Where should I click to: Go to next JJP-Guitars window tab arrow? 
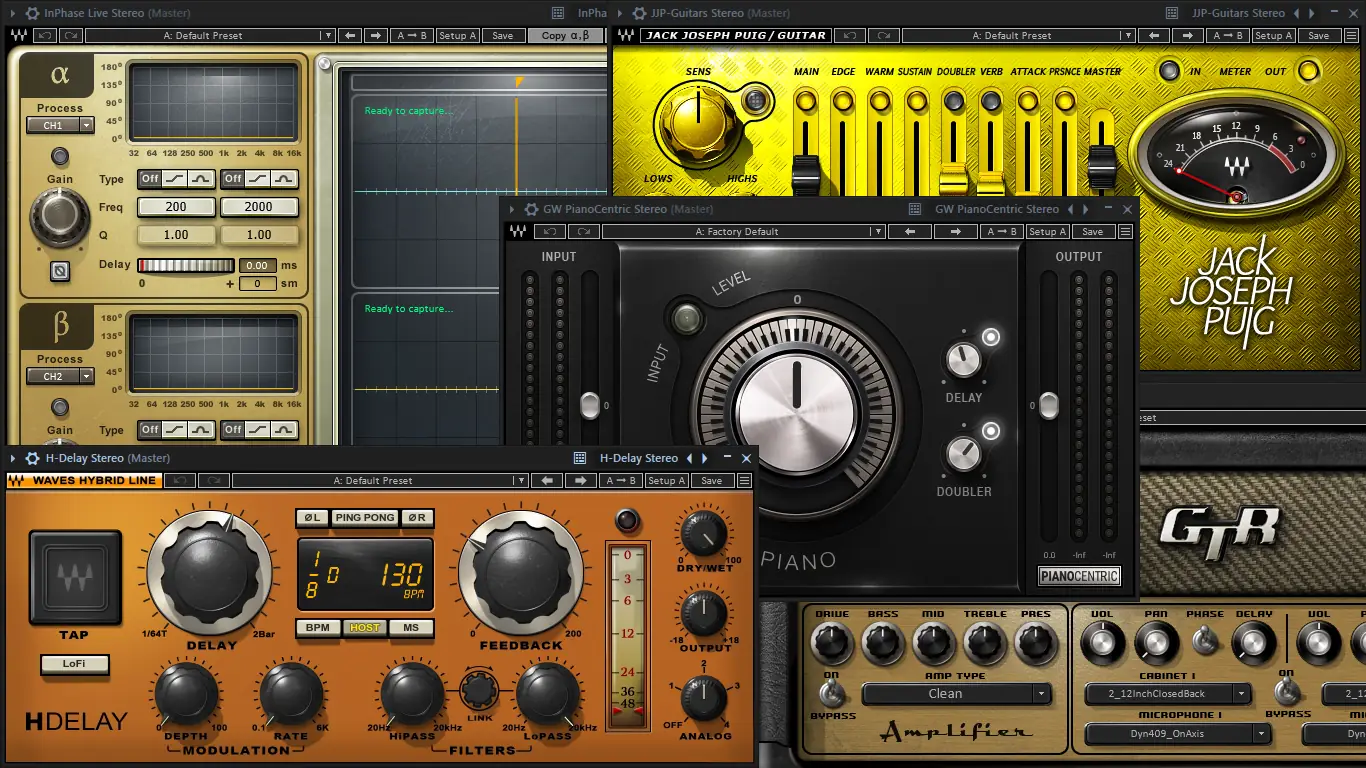[1312, 13]
